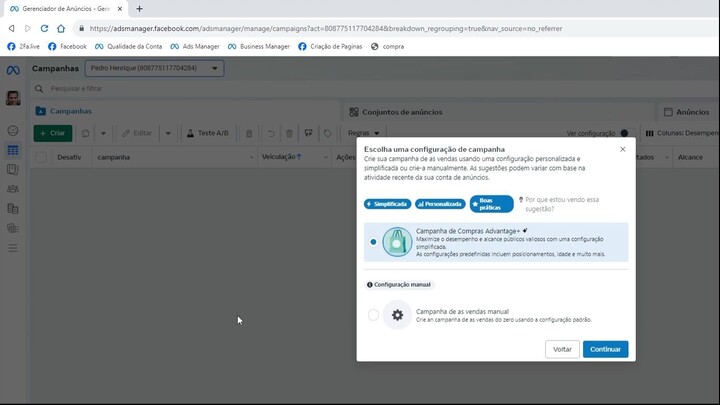The height and width of the screenshot is (405, 720).
Task: Click the browser home icon
Action: pyautogui.click(x=61, y=28)
